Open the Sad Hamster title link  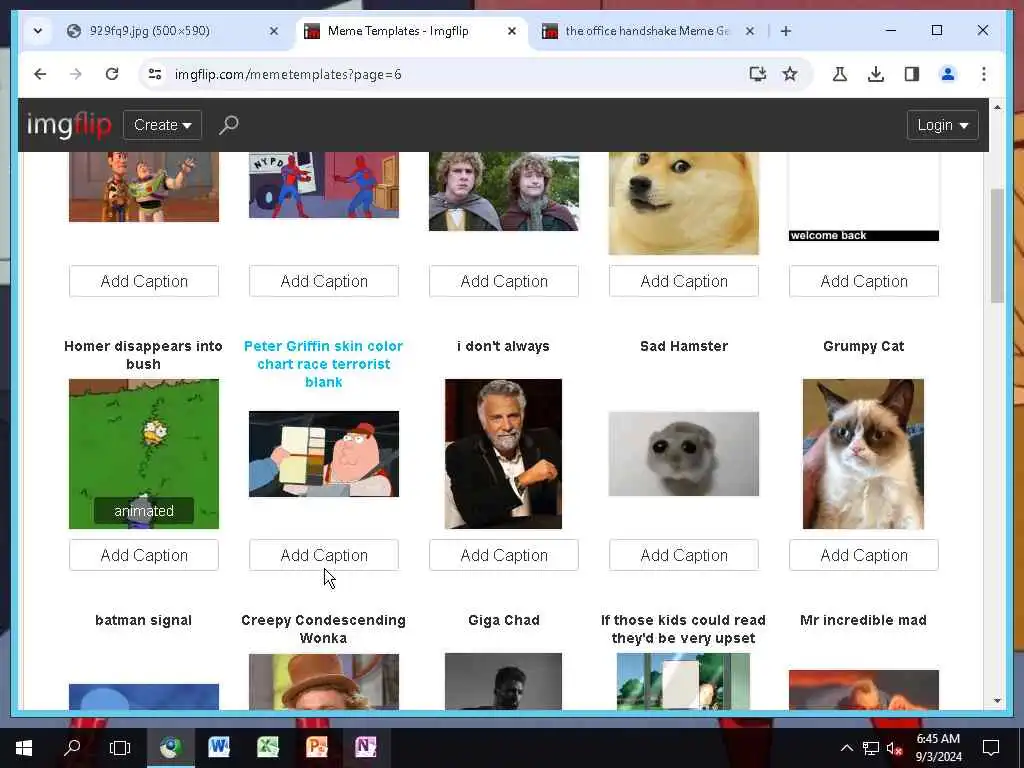[x=684, y=346]
